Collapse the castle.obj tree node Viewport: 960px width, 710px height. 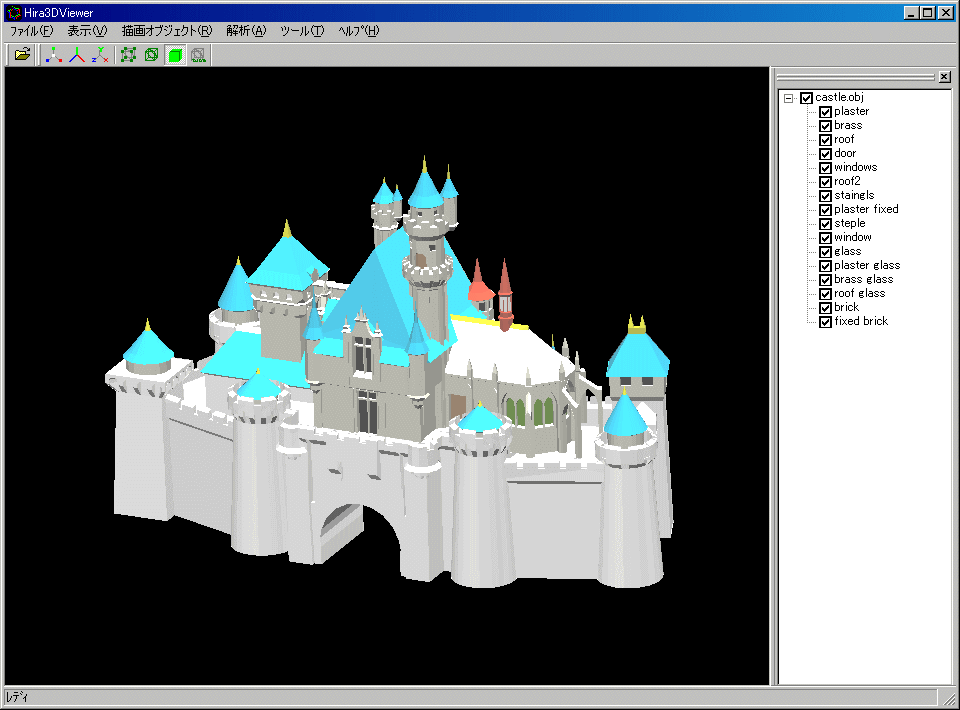(x=789, y=98)
